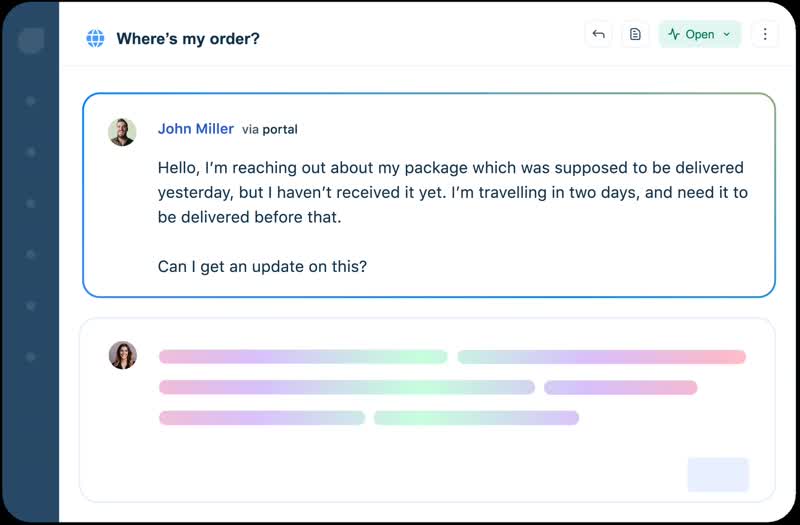Screen dimensions: 800x525
Task: Expand the Open status dropdown
Action: (x=699, y=34)
